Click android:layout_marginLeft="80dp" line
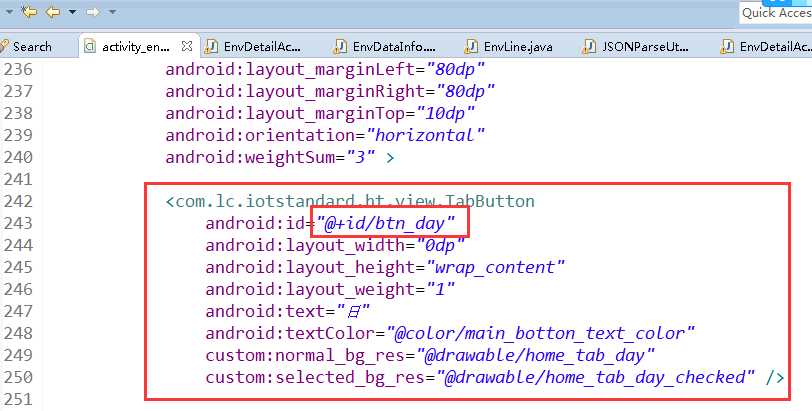This screenshot has width=812, height=411. 325,69
